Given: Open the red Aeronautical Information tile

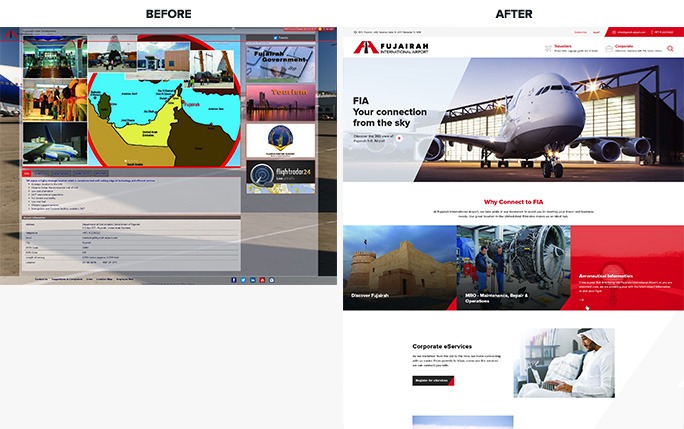Looking at the screenshot, I should click(627, 267).
